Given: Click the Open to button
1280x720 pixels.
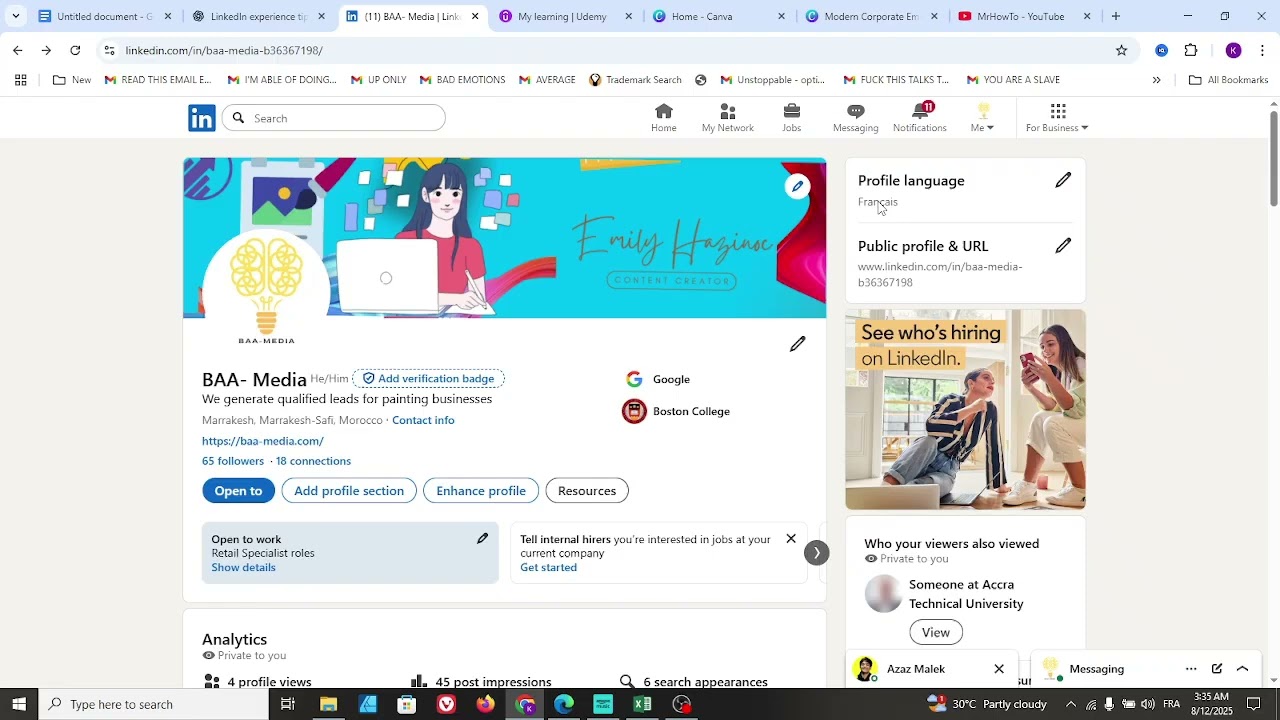Looking at the screenshot, I should 238,491.
